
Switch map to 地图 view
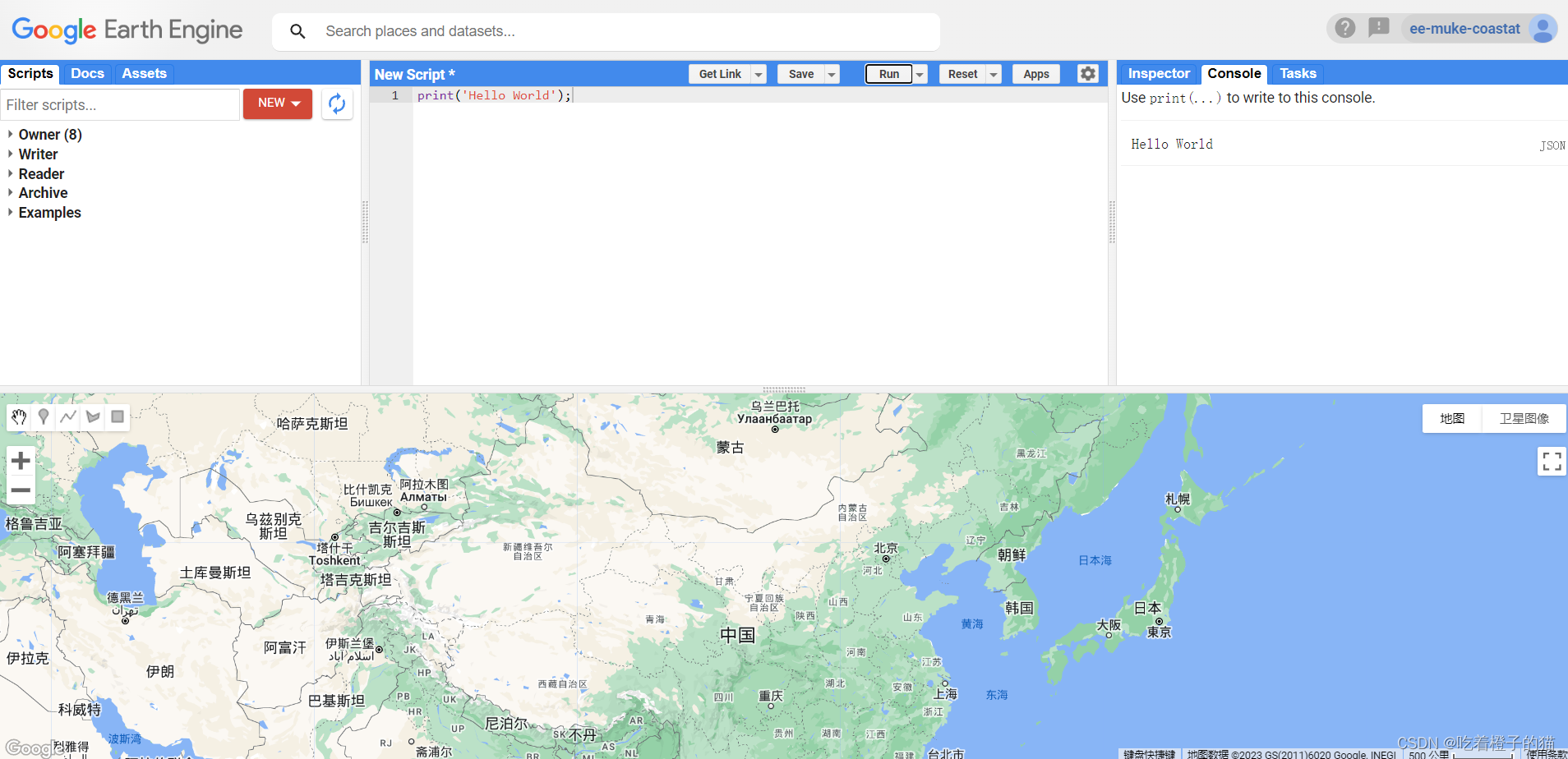point(1451,418)
